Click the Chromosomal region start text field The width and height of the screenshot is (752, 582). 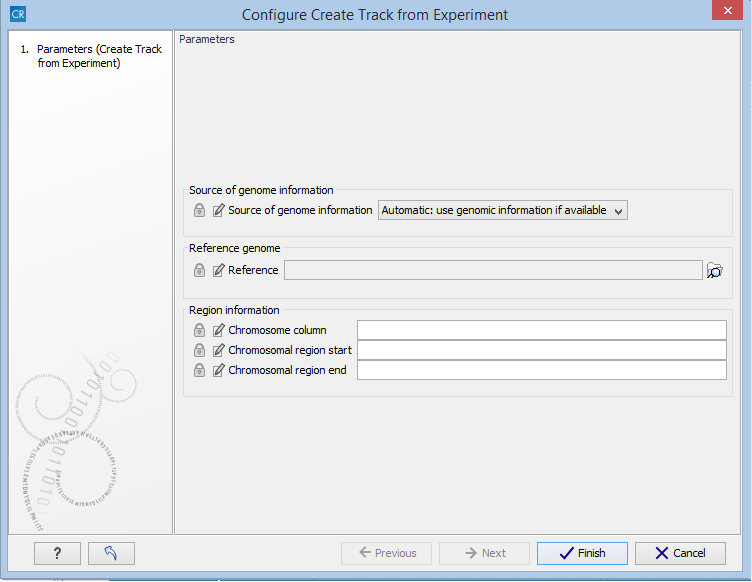[542, 350]
